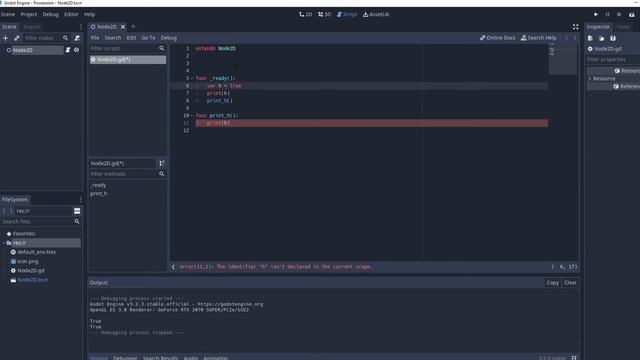Viewport: 640px width, 360px height.
Task: Toggle alphabetical sorting of methods list
Action: tap(162, 163)
